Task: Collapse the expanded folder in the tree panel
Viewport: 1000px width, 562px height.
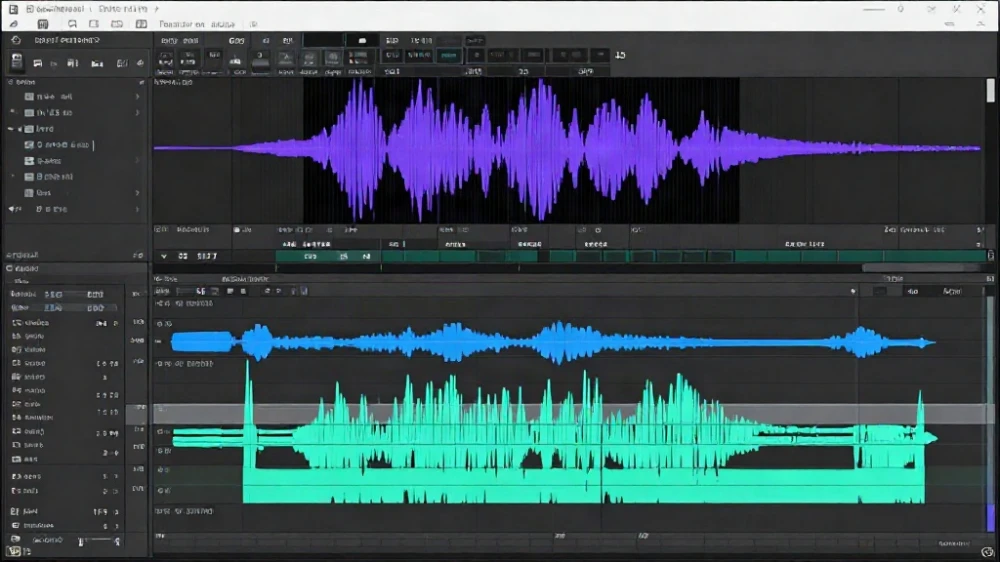Action: click(x=11, y=129)
